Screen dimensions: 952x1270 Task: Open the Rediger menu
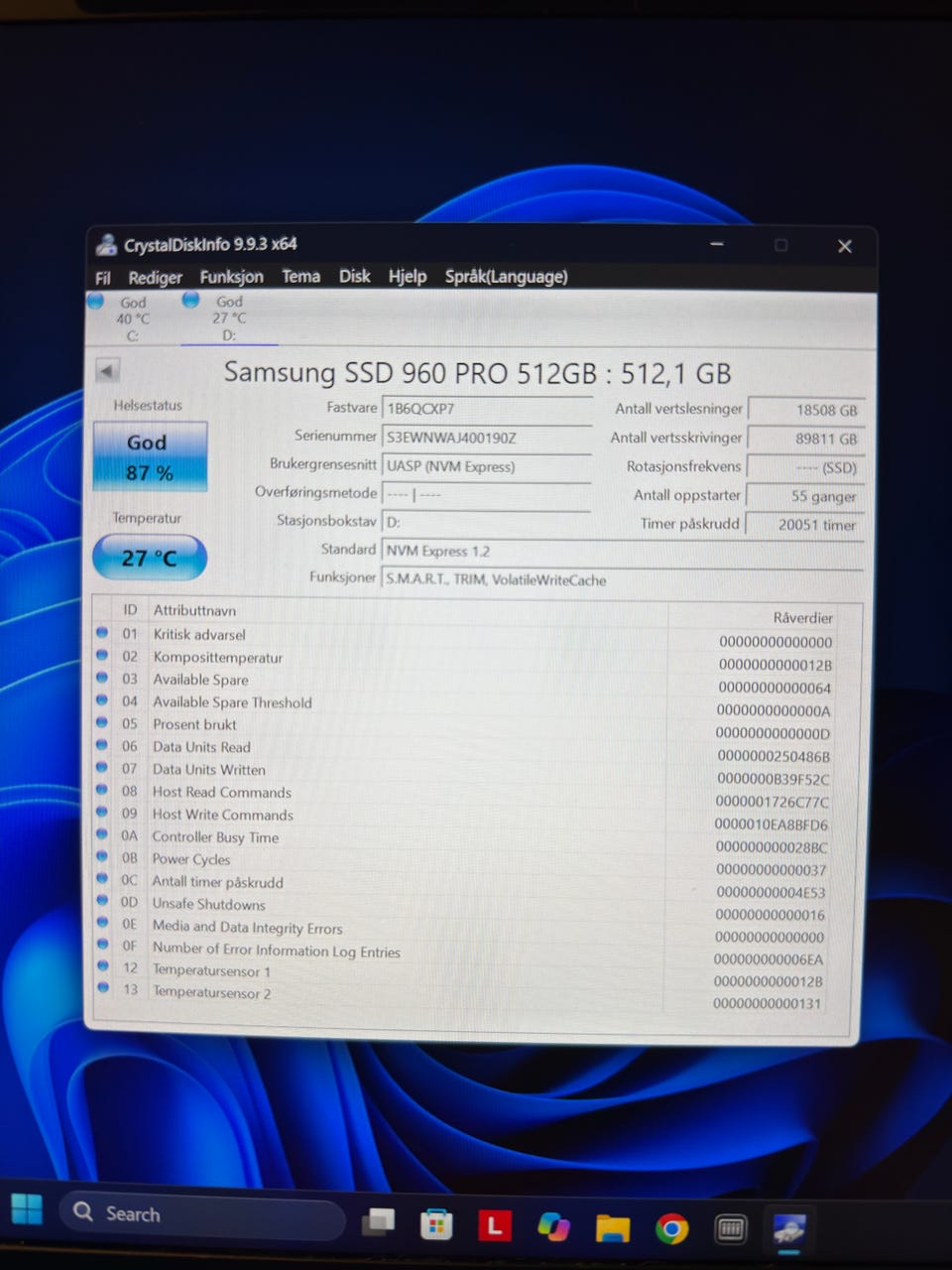[155, 277]
